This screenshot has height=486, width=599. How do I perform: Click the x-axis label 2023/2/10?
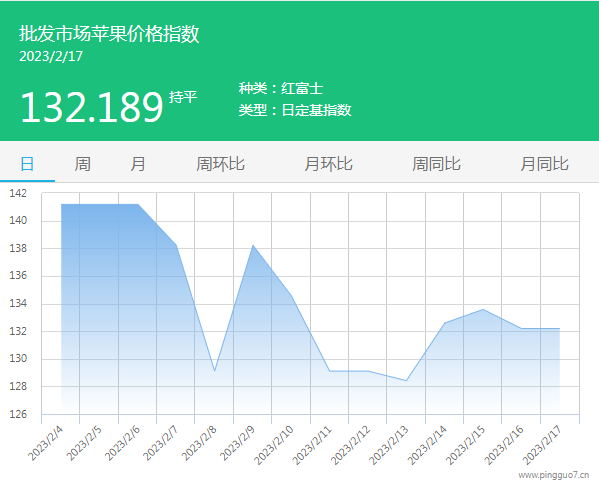tap(274, 445)
